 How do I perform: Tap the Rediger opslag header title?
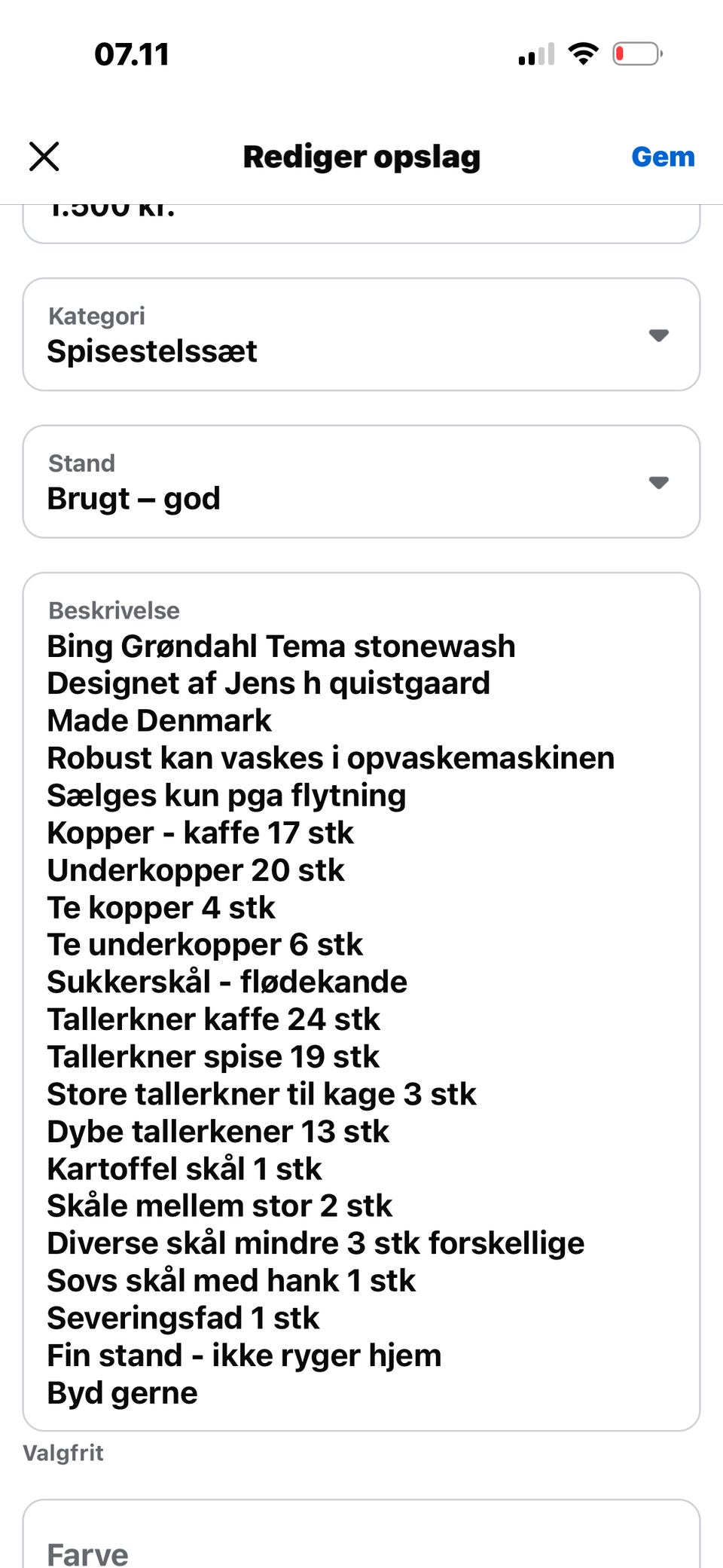[361, 157]
